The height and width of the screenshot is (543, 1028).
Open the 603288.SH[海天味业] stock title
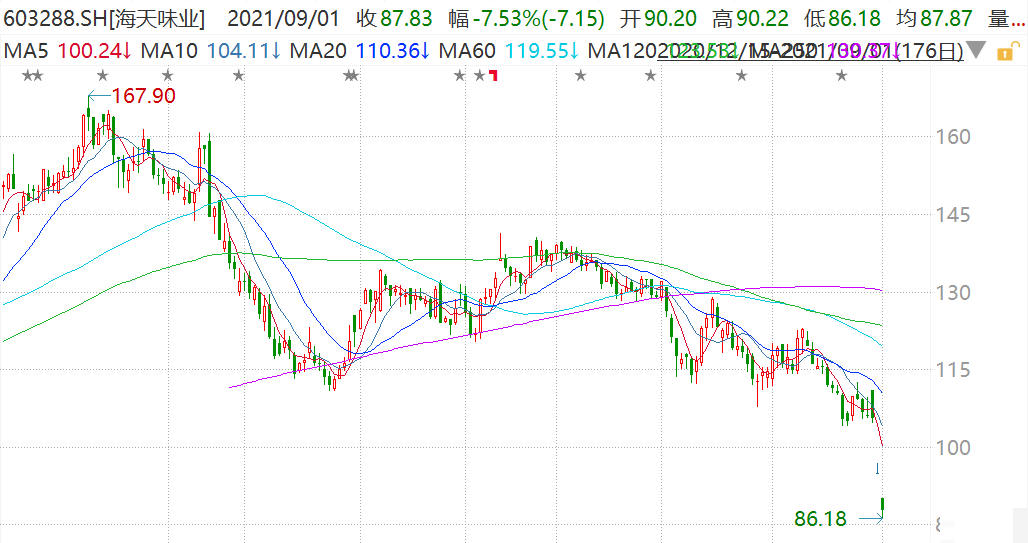[x=104, y=18]
